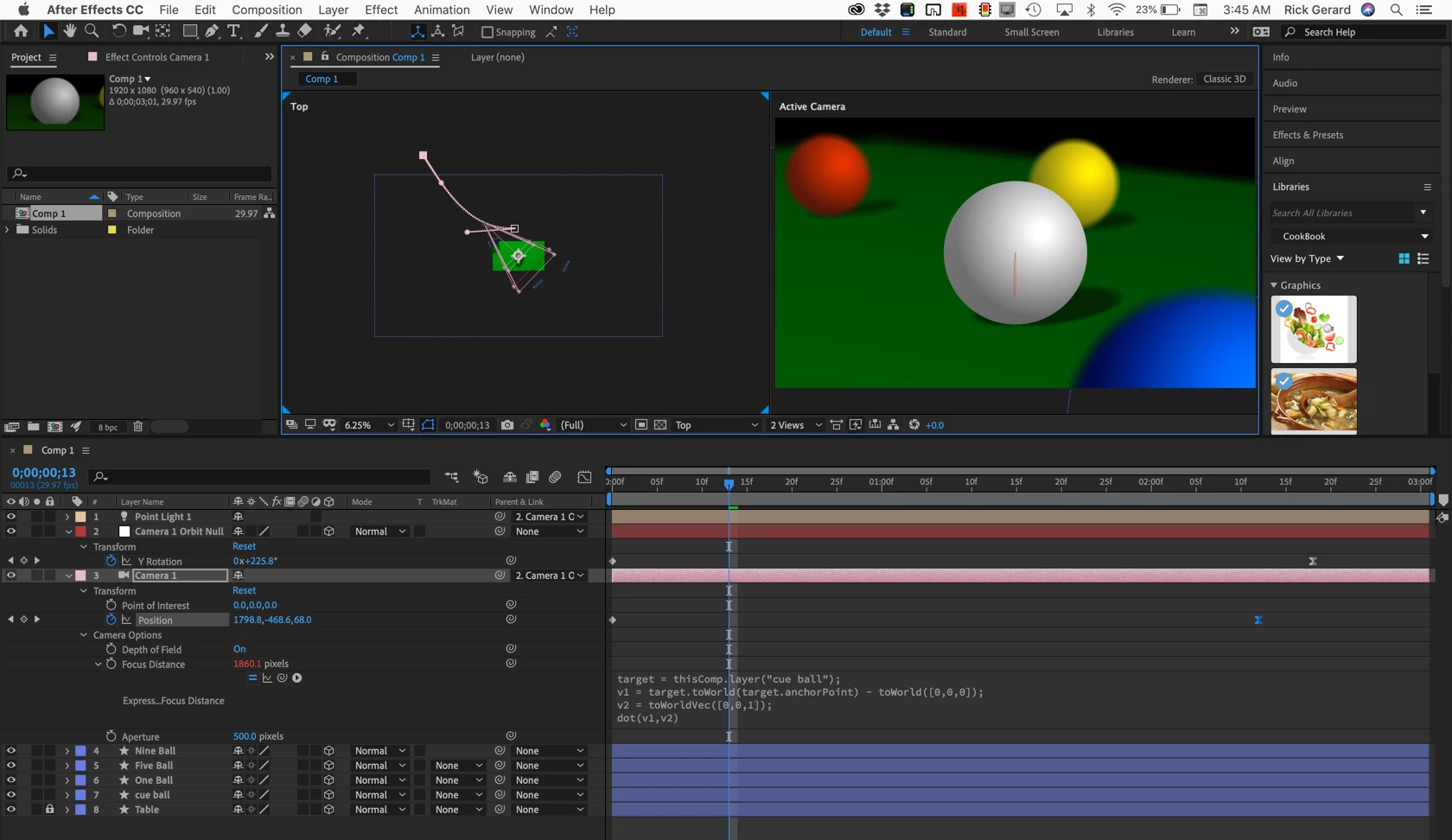Select the Unified Camera tool
This screenshot has width=1452, height=840.
point(140,31)
